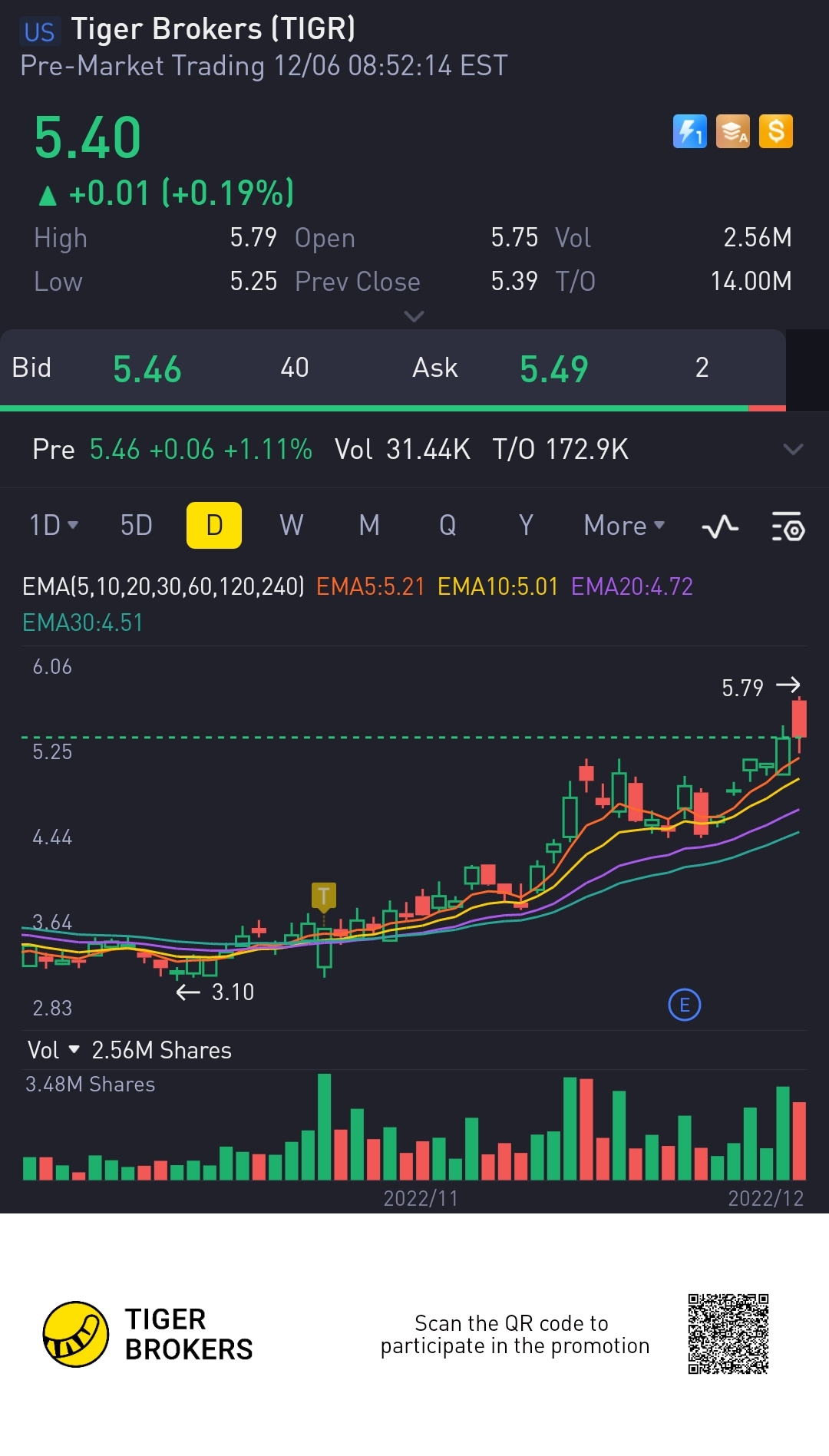
Task: Tap the 5.79 high price label on chart
Action: click(x=742, y=688)
